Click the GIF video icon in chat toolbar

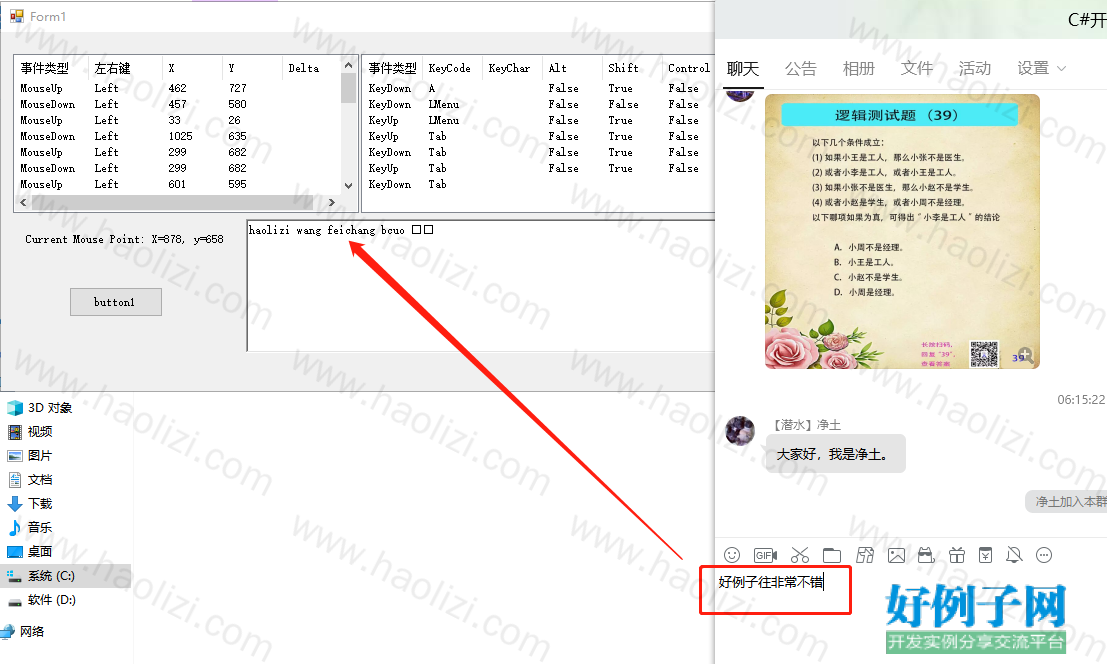pos(765,555)
